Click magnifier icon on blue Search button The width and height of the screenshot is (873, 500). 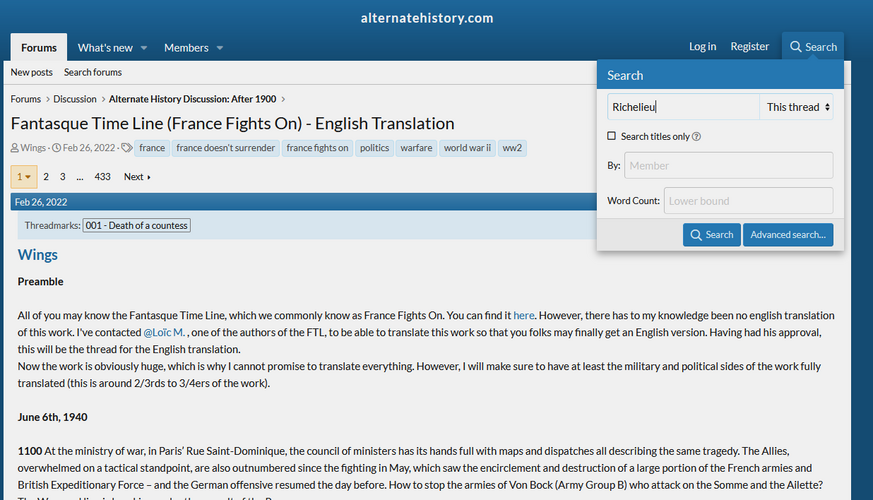696,235
